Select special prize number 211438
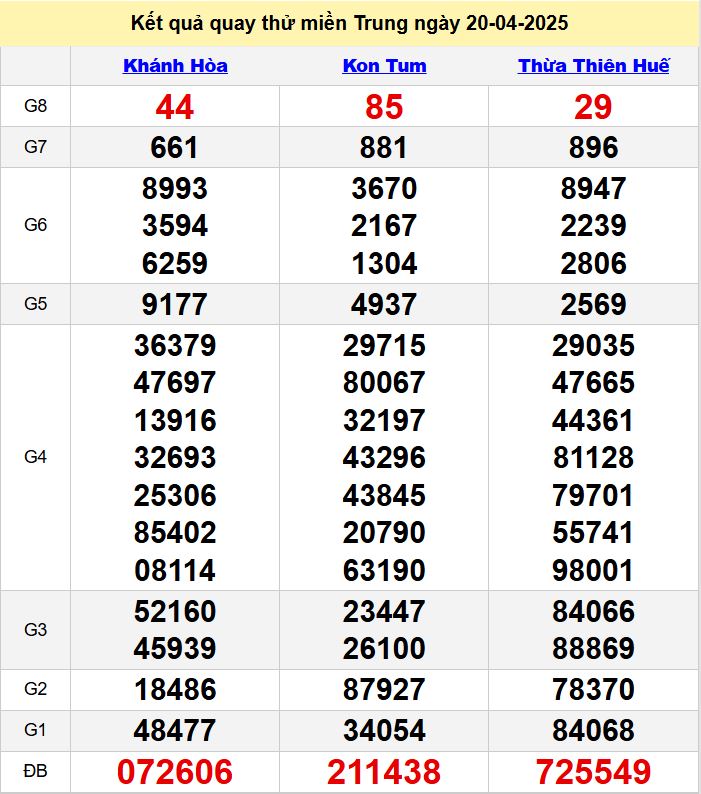Image resolution: width=701 pixels, height=794 pixels. [384, 772]
